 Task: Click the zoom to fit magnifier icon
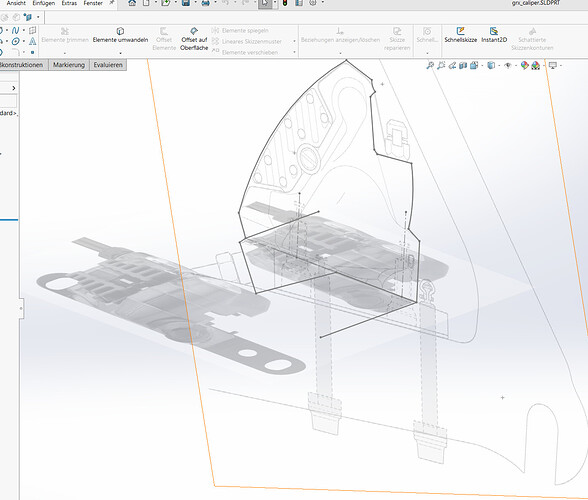430,66
